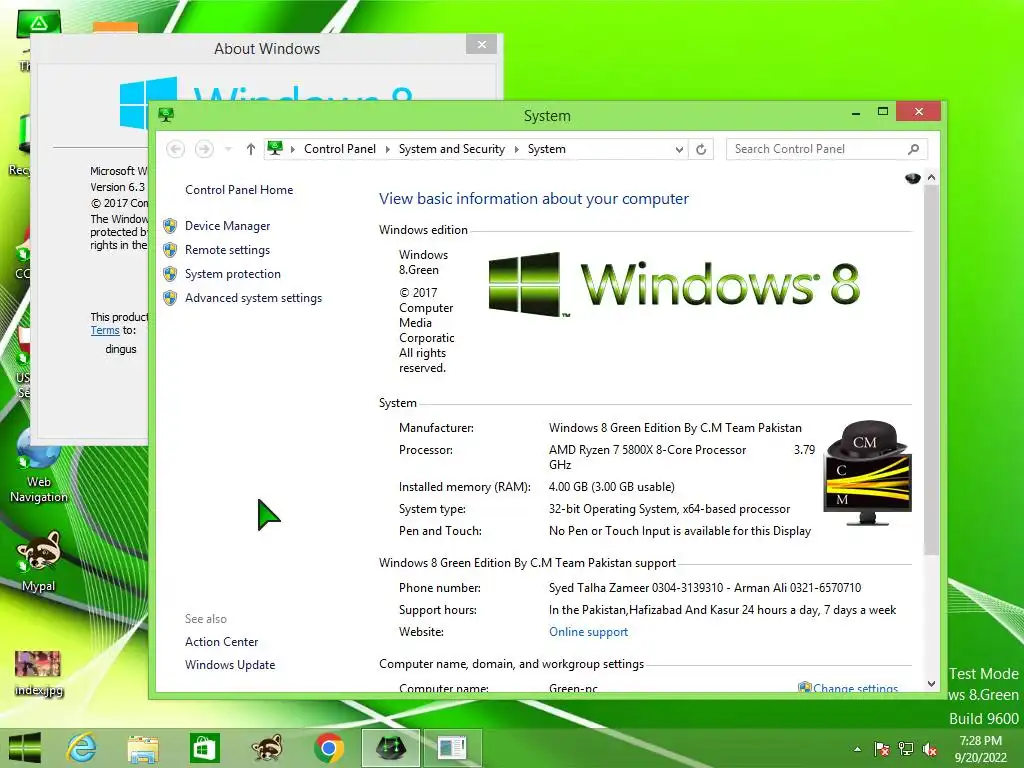Open Action Center flag in tray
Image resolution: width=1024 pixels, height=768 pixels.
(882, 749)
